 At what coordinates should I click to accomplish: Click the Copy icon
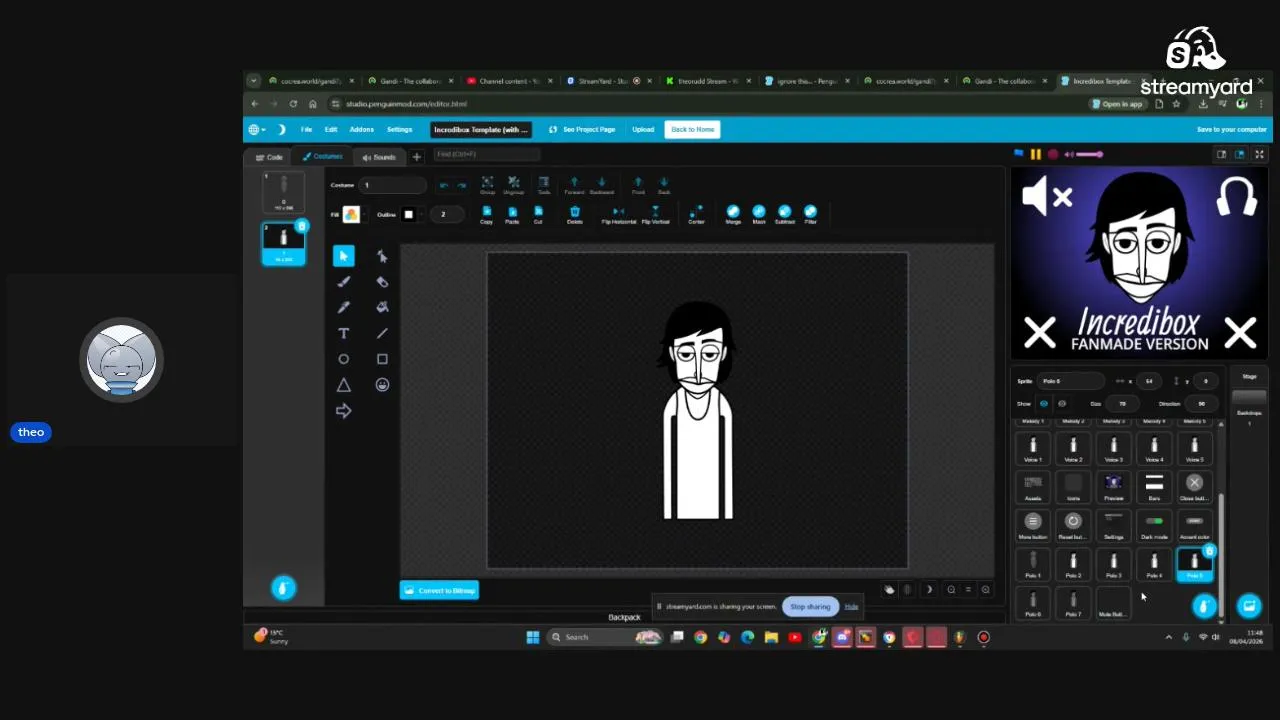click(x=486, y=215)
